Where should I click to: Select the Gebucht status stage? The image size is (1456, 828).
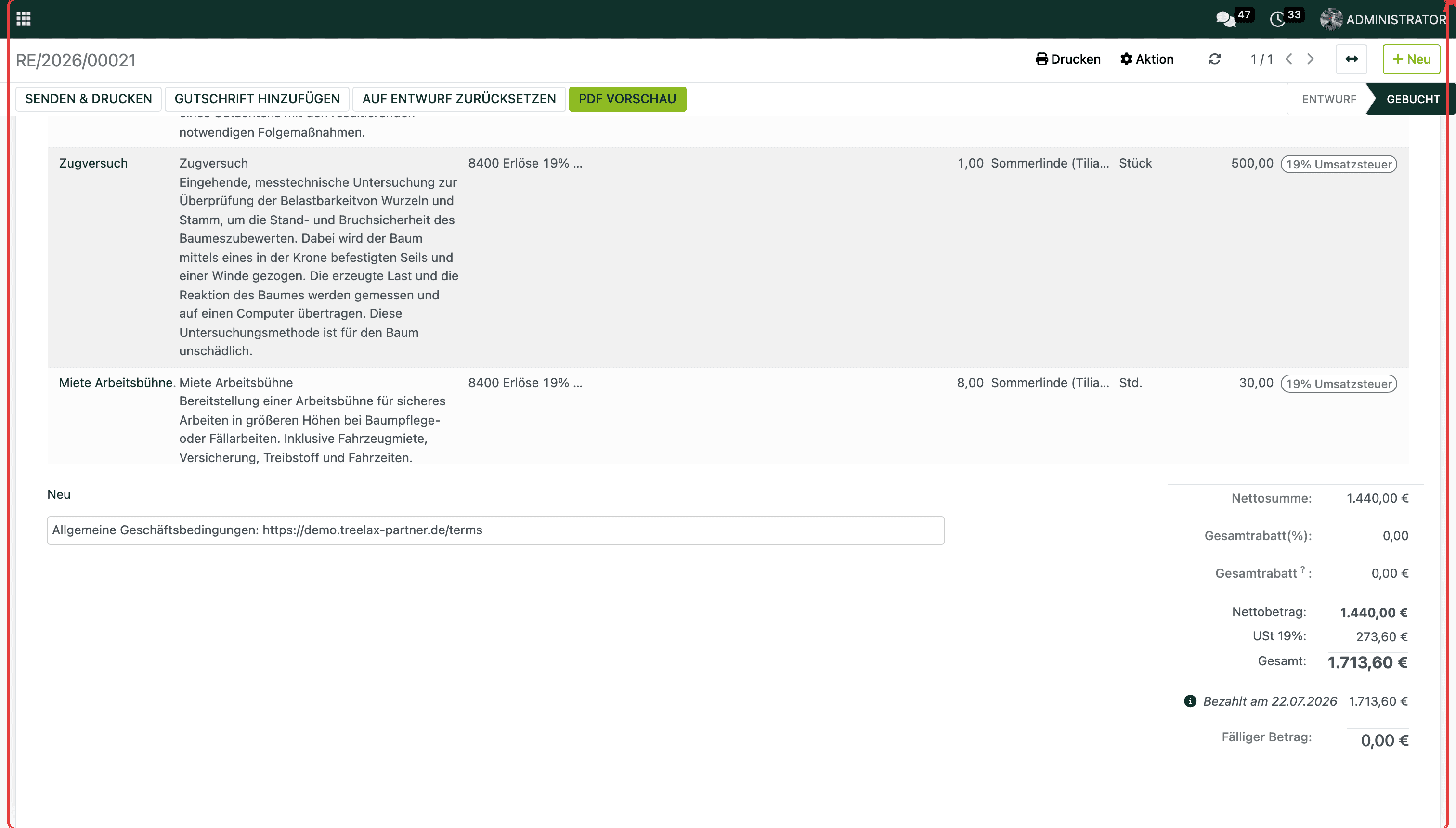[x=1413, y=99]
